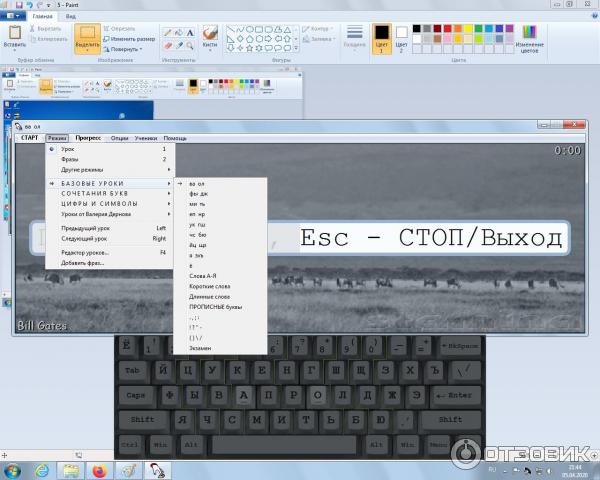Pick the yellow color swatch
600x480 pixels.
coord(468,29)
